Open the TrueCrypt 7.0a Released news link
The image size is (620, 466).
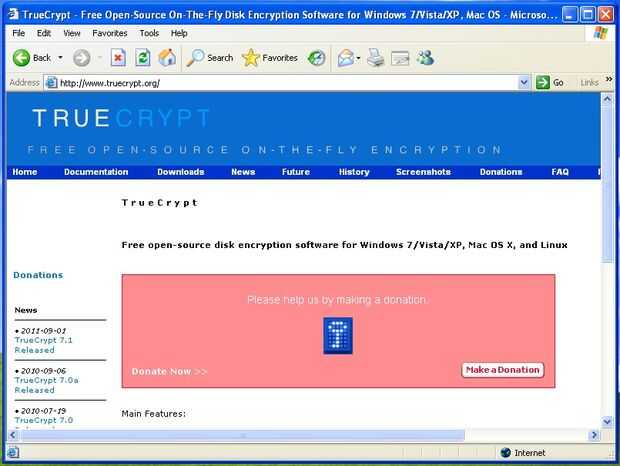tap(46, 385)
